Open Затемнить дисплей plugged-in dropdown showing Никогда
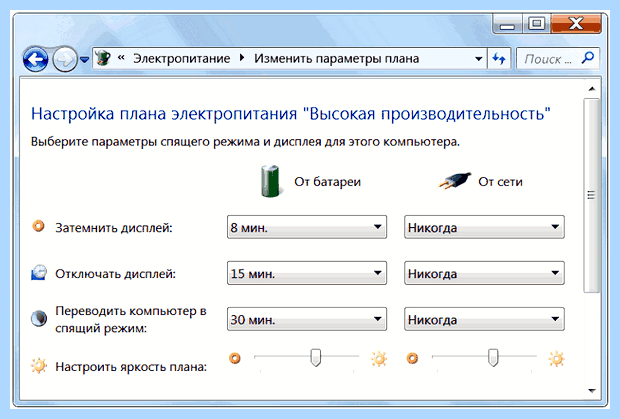The width and height of the screenshot is (620, 419). click(484, 227)
